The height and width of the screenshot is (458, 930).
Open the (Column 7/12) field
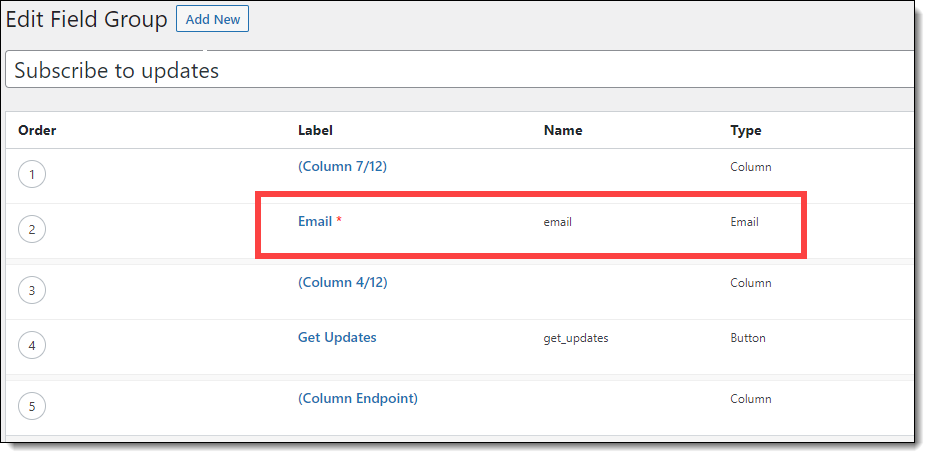[342, 167]
